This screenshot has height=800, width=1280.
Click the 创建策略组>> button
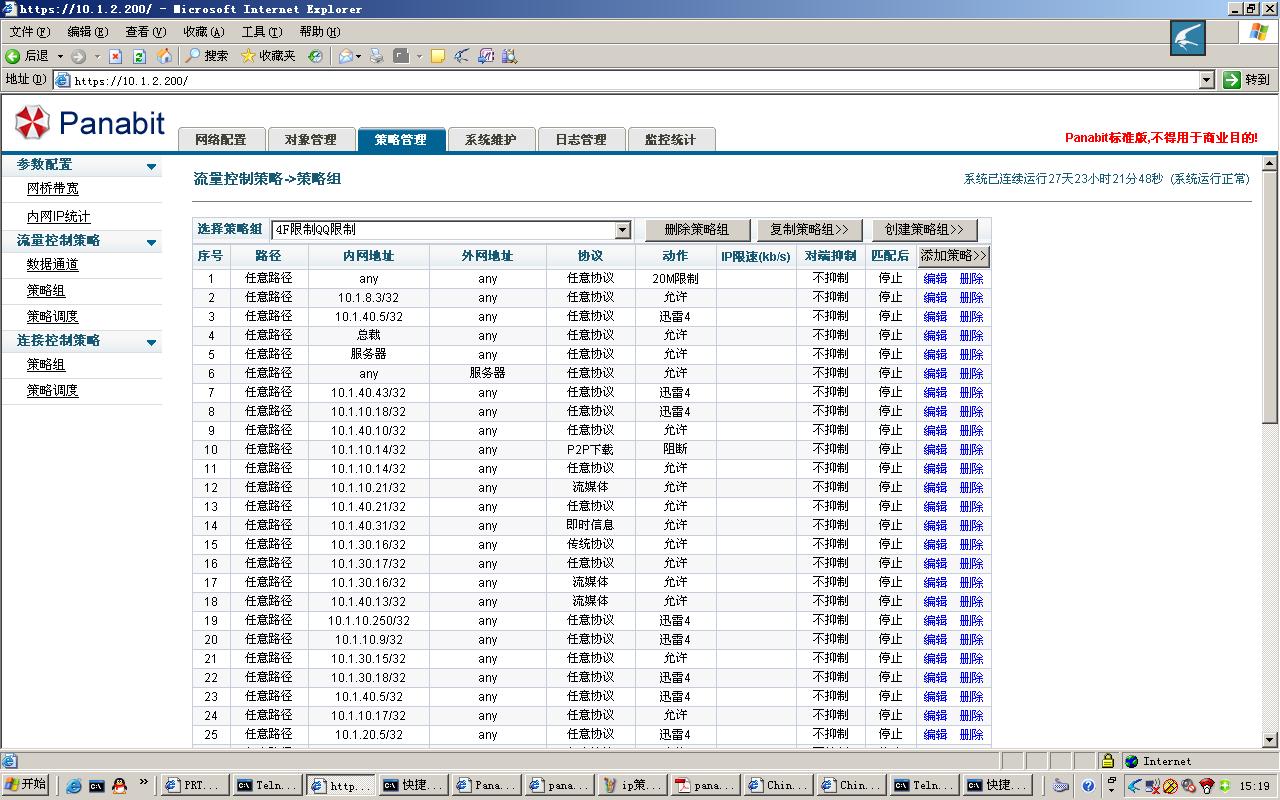point(924,230)
